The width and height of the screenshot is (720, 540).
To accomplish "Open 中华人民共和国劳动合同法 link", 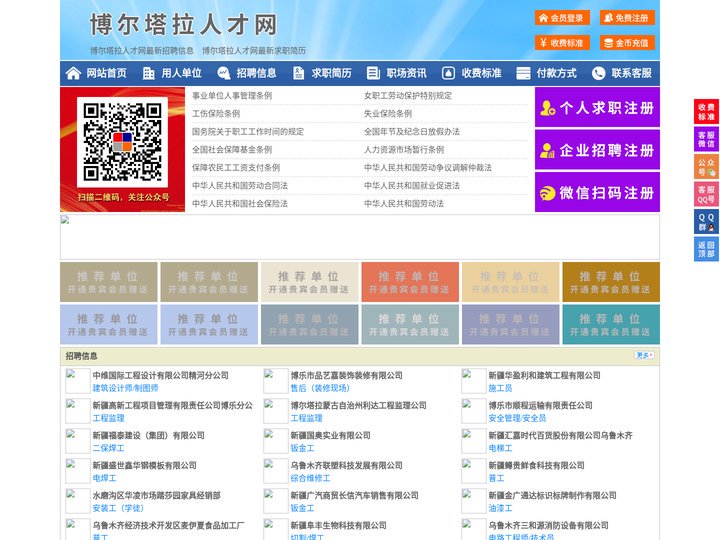I will pyautogui.click(x=240, y=186).
